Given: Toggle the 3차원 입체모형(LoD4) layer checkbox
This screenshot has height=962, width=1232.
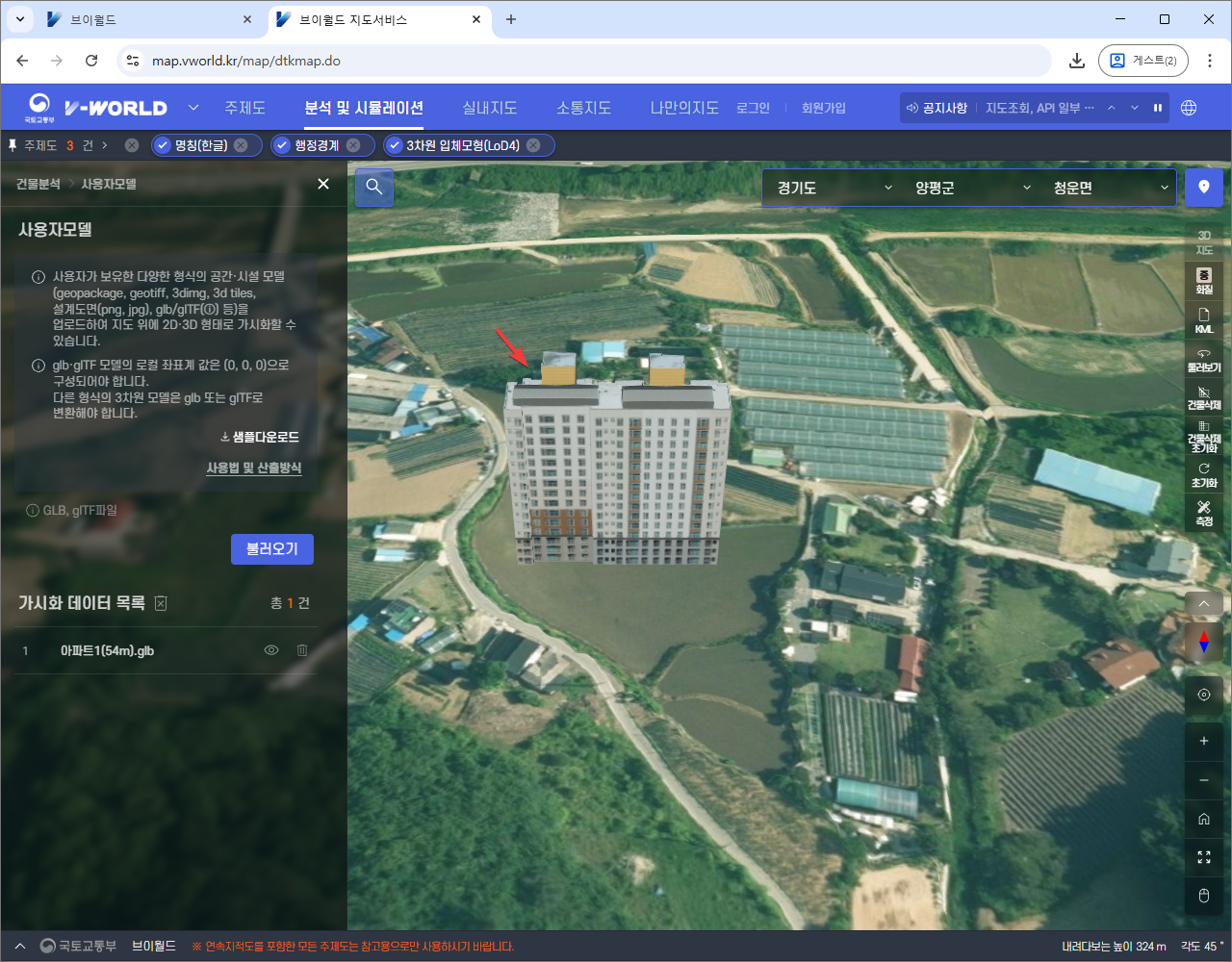Looking at the screenshot, I should [x=395, y=145].
